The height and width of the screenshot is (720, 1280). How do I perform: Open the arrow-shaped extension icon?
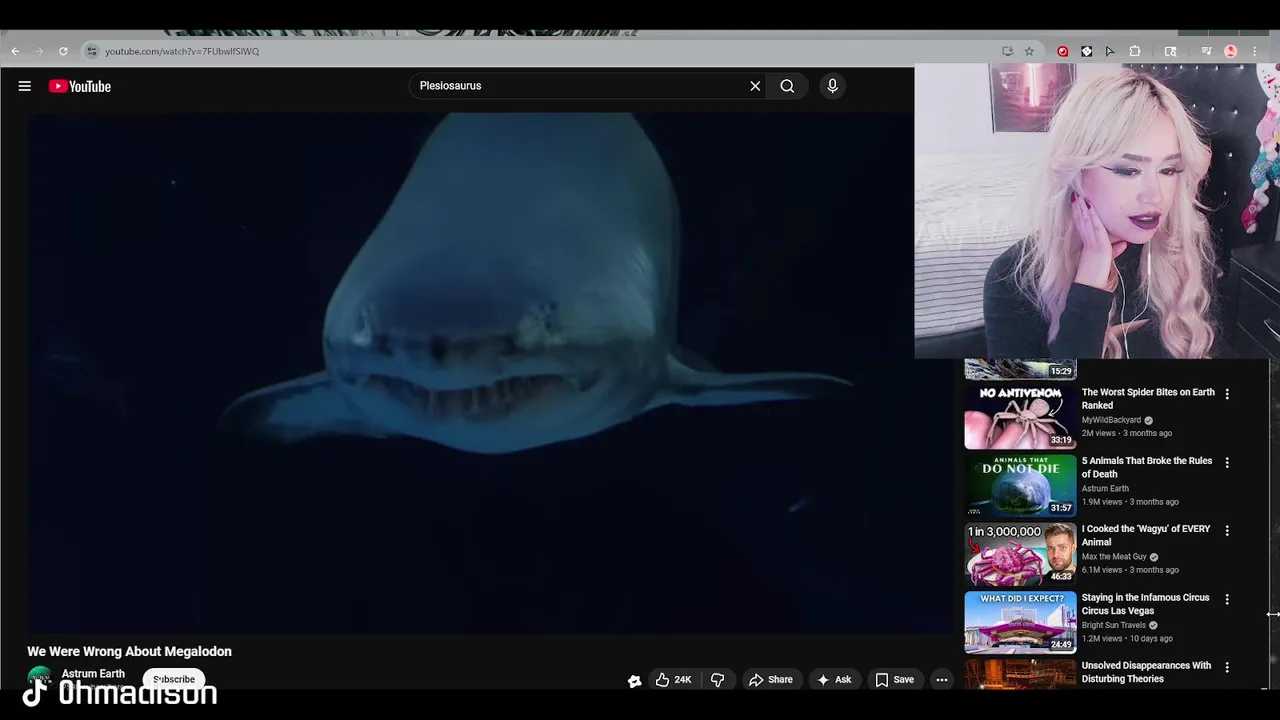pos(1110,51)
